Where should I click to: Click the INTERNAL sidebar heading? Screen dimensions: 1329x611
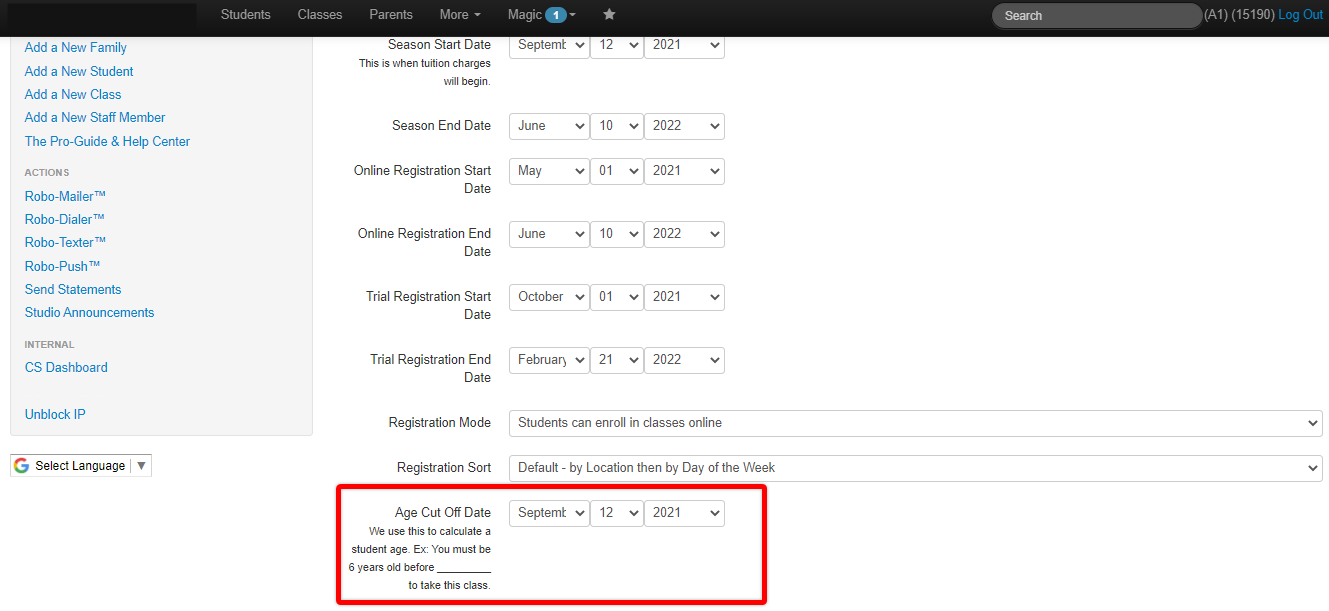point(50,345)
